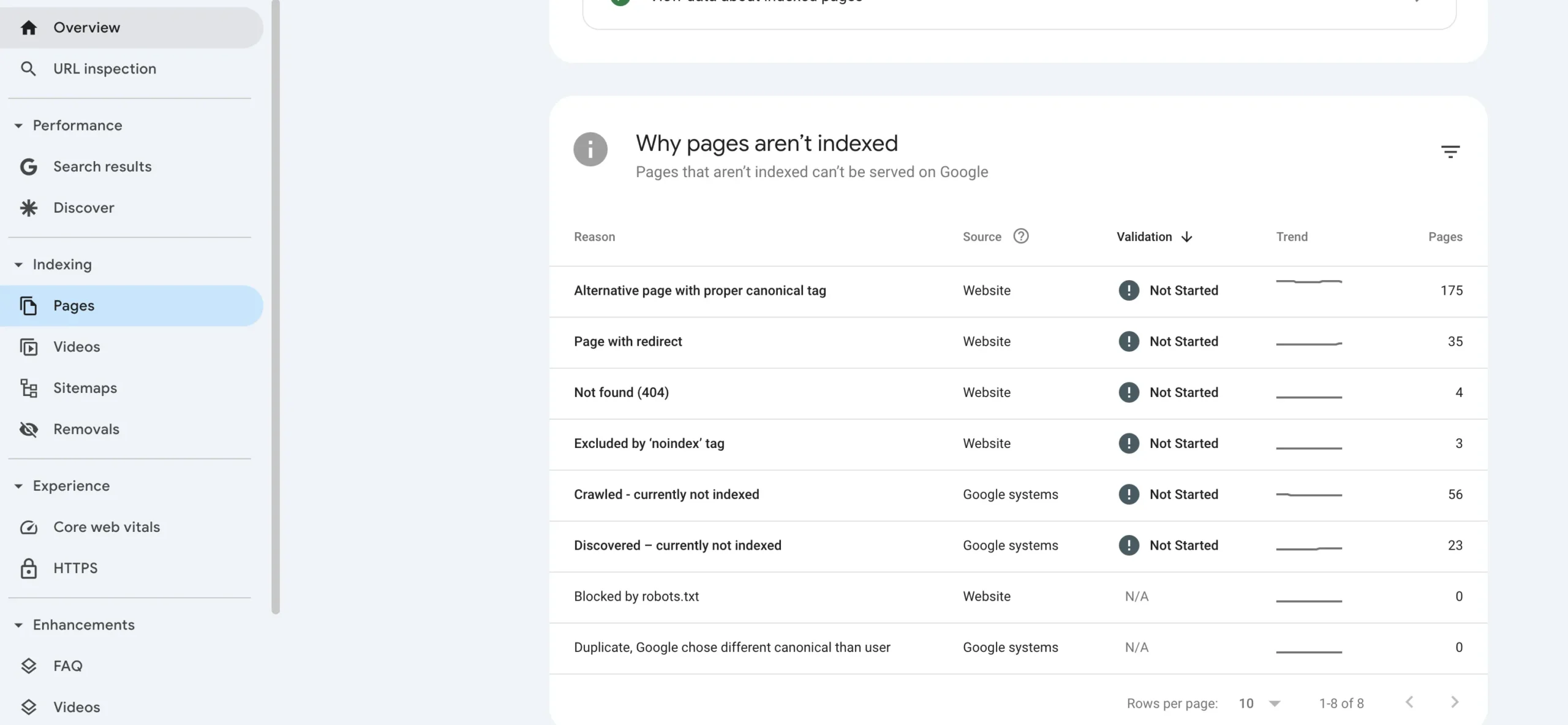The height and width of the screenshot is (725, 1568).
Task: Click the Validation sort arrow
Action: click(x=1186, y=237)
